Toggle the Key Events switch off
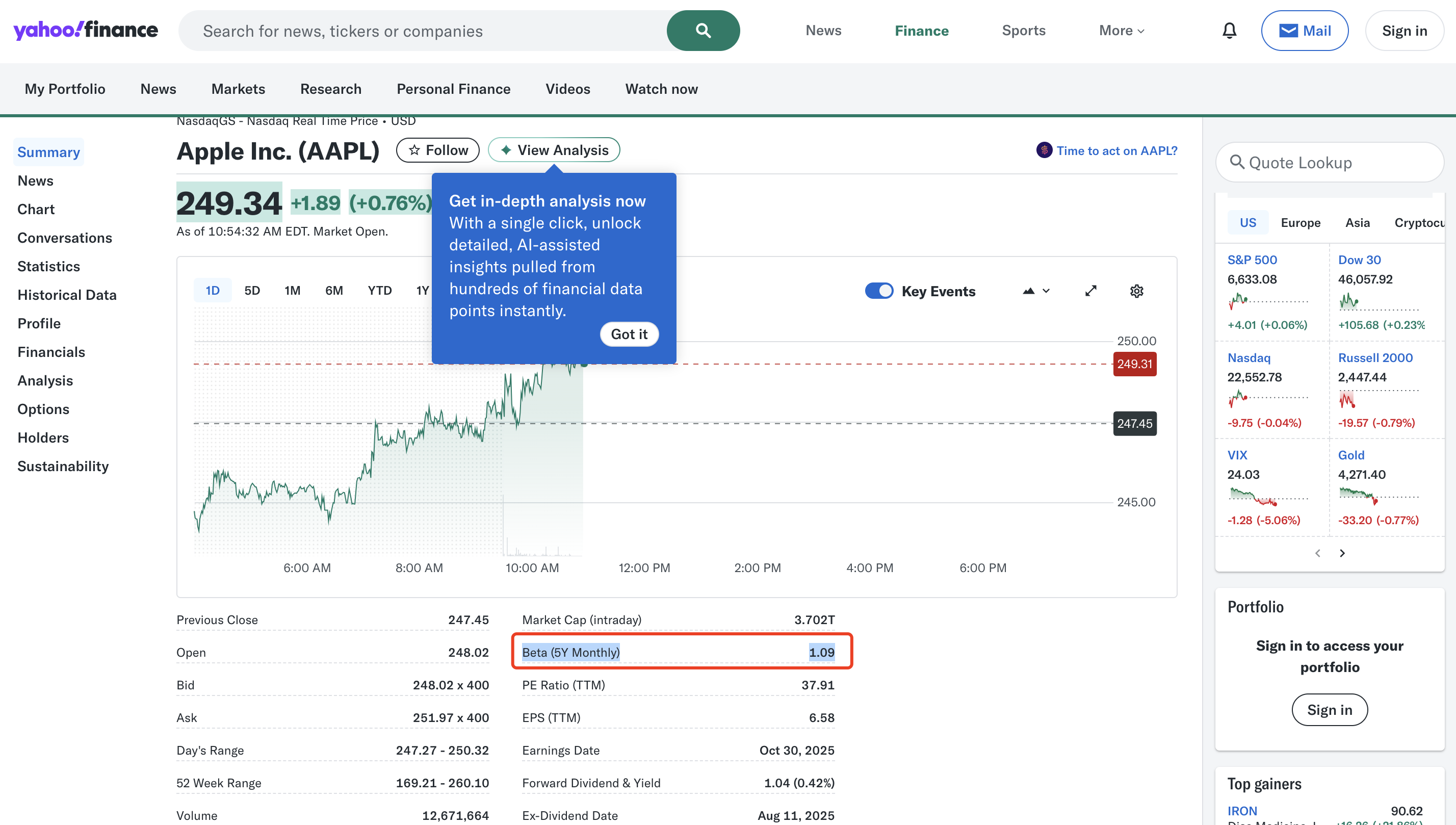The image size is (1456, 825). click(x=879, y=291)
